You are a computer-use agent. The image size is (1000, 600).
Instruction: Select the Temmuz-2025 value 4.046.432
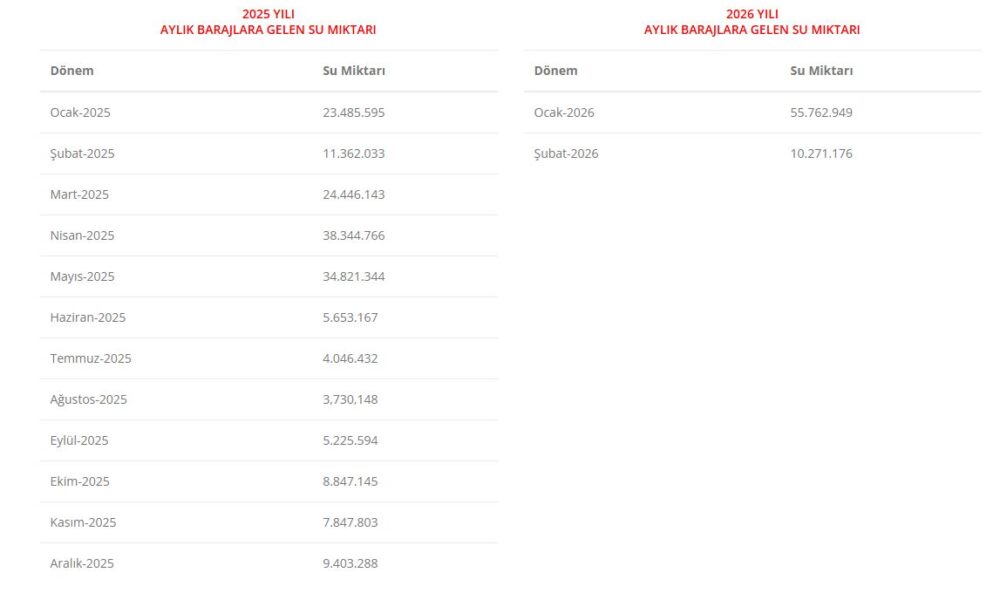click(350, 359)
